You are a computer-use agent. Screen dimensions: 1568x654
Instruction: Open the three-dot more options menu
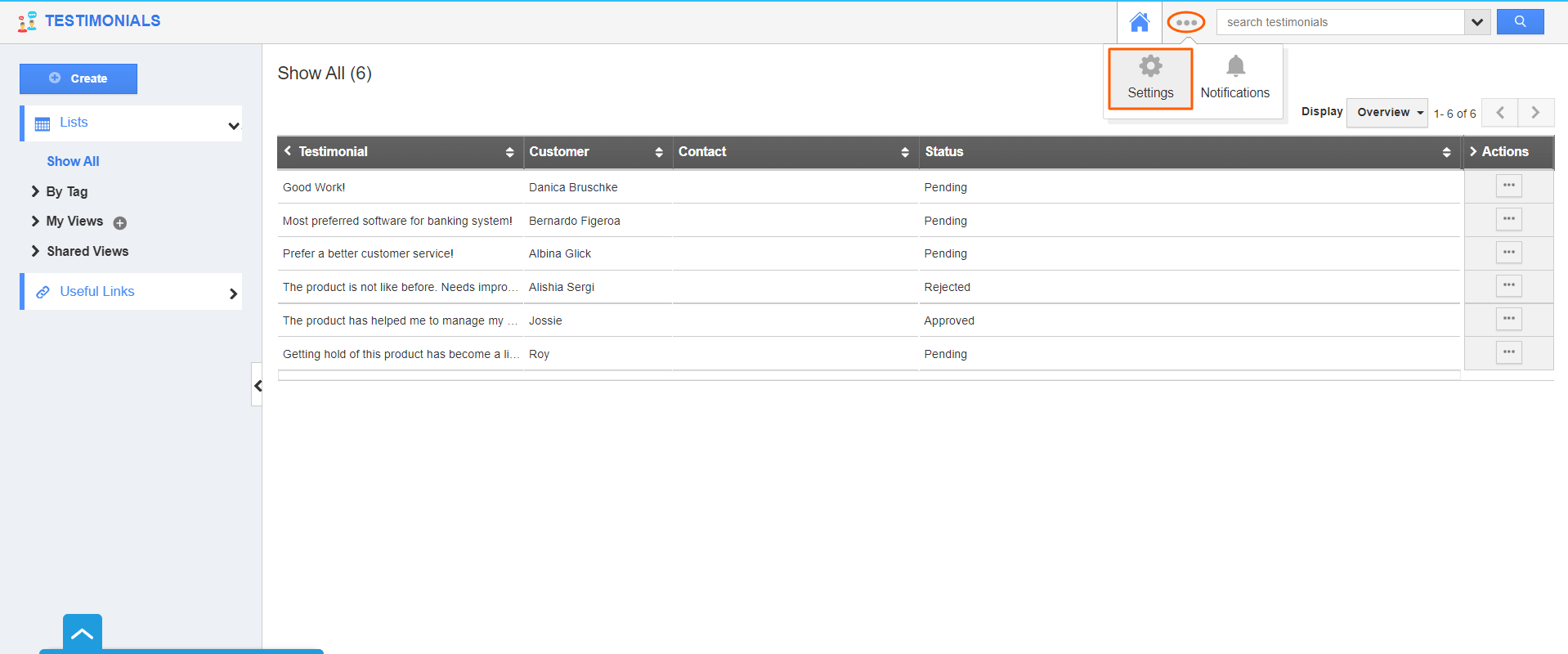[x=1185, y=22]
